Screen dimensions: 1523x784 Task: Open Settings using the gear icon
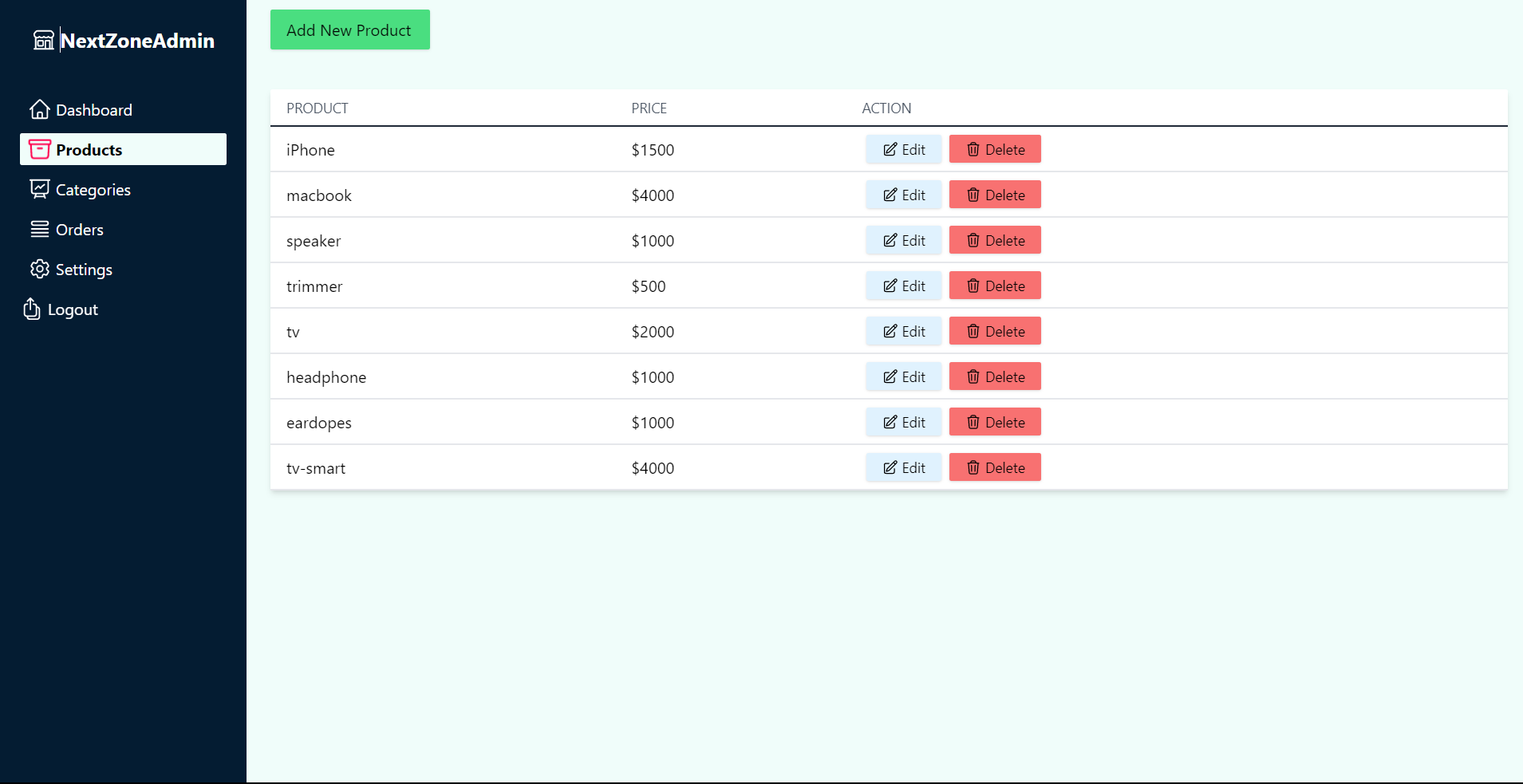(40, 269)
